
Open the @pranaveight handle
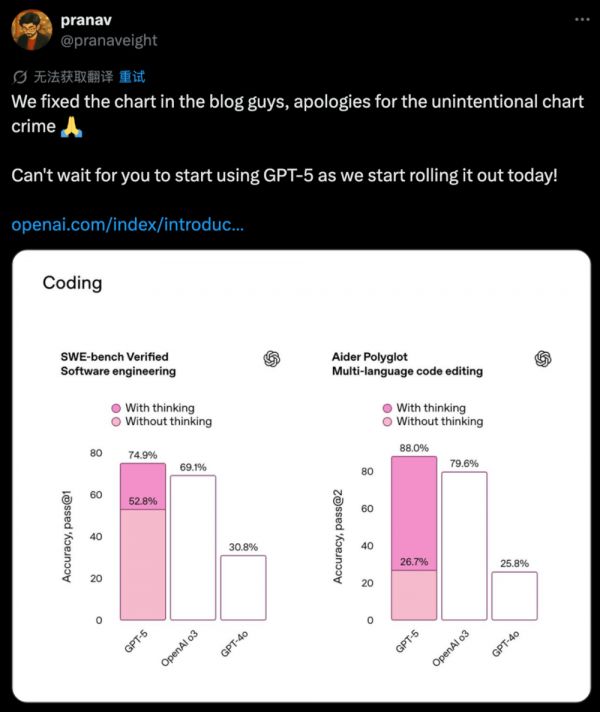[x=108, y=41]
